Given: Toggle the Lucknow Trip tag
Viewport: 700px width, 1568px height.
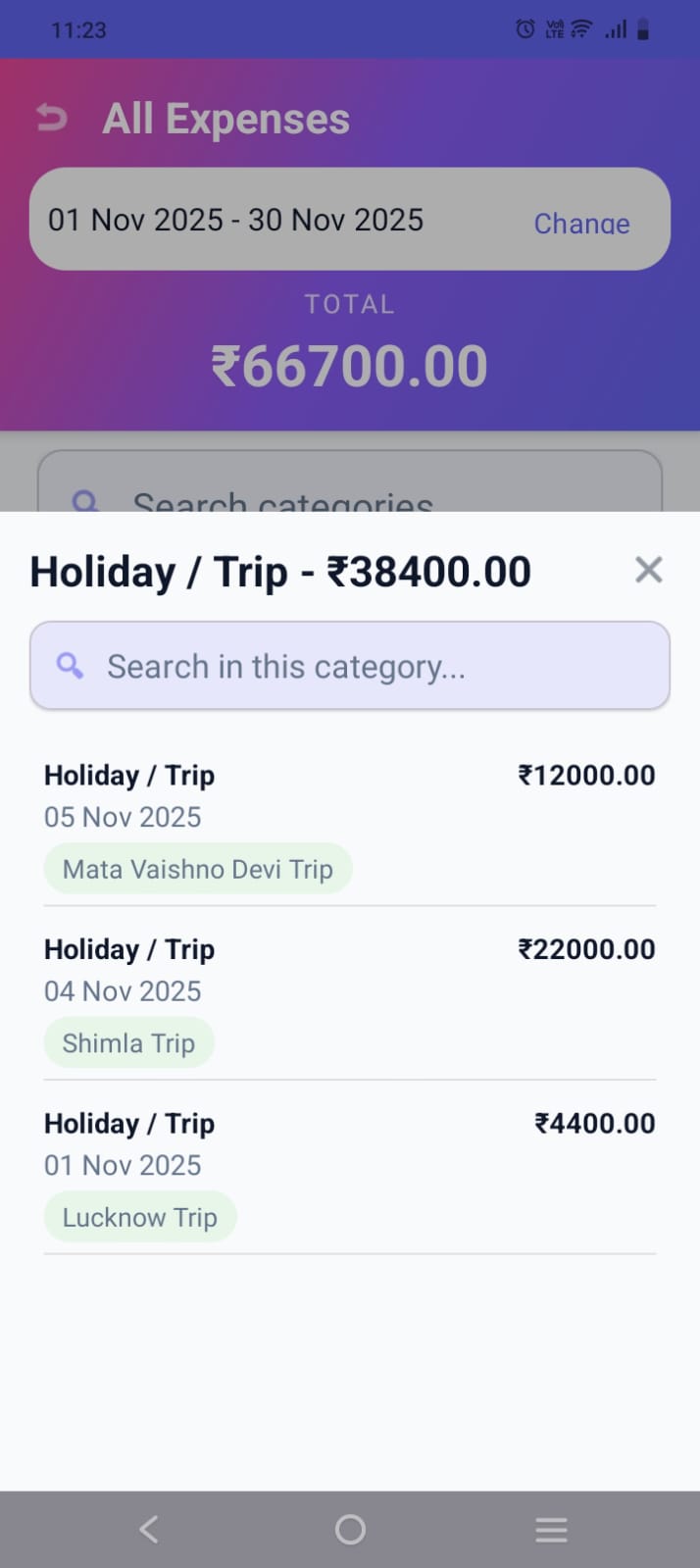Looking at the screenshot, I should point(139,1216).
